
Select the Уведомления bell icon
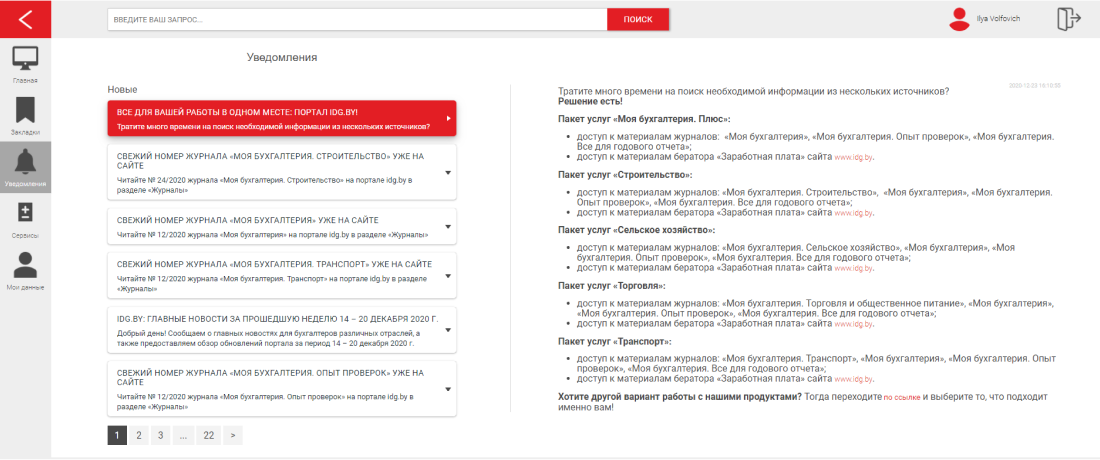[x=25, y=163]
